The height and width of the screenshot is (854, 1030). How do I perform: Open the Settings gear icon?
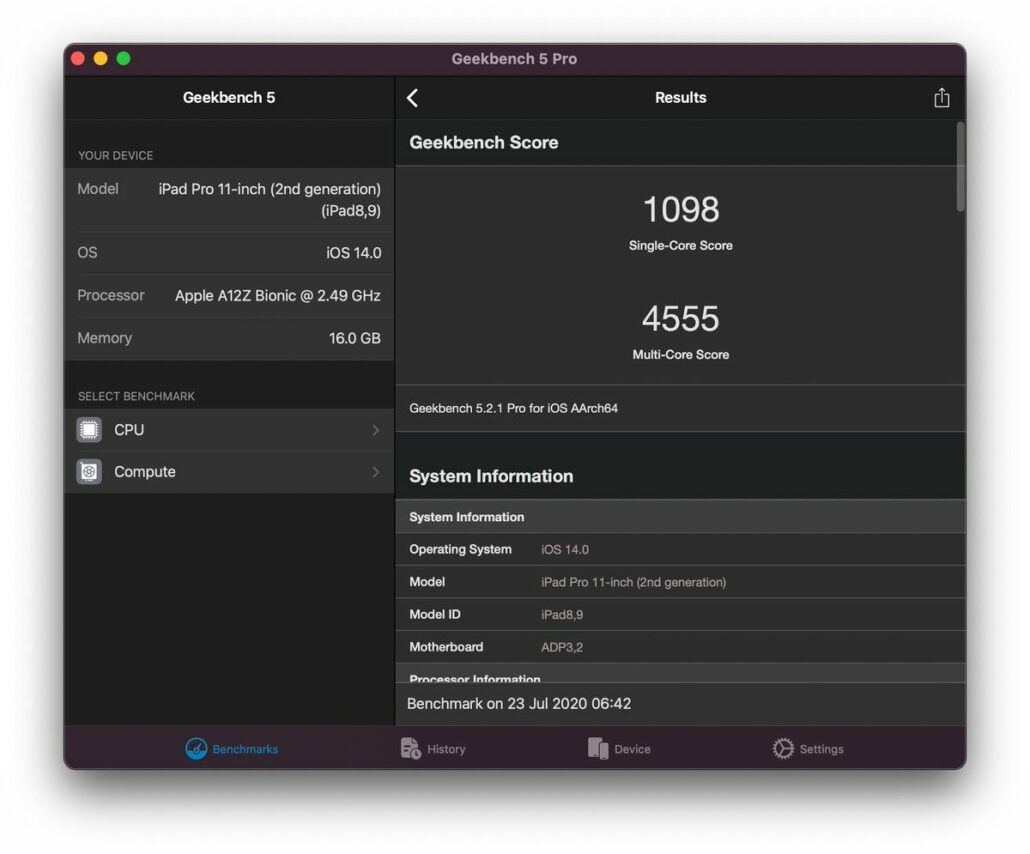pyautogui.click(x=783, y=747)
